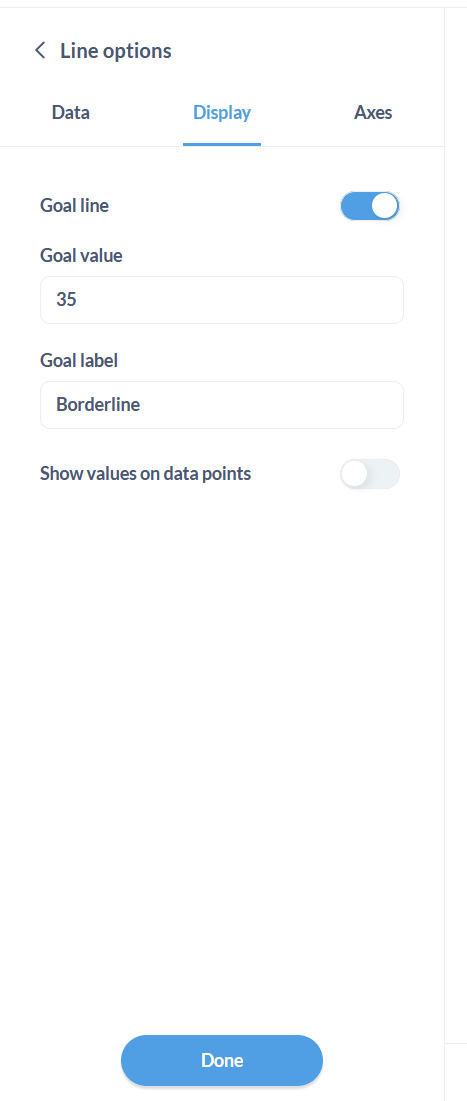Confirm settings with the Done button
Image resolution: width=467 pixels, height=1101 pixels.
pyautogui.click(x=222, y=1060)
